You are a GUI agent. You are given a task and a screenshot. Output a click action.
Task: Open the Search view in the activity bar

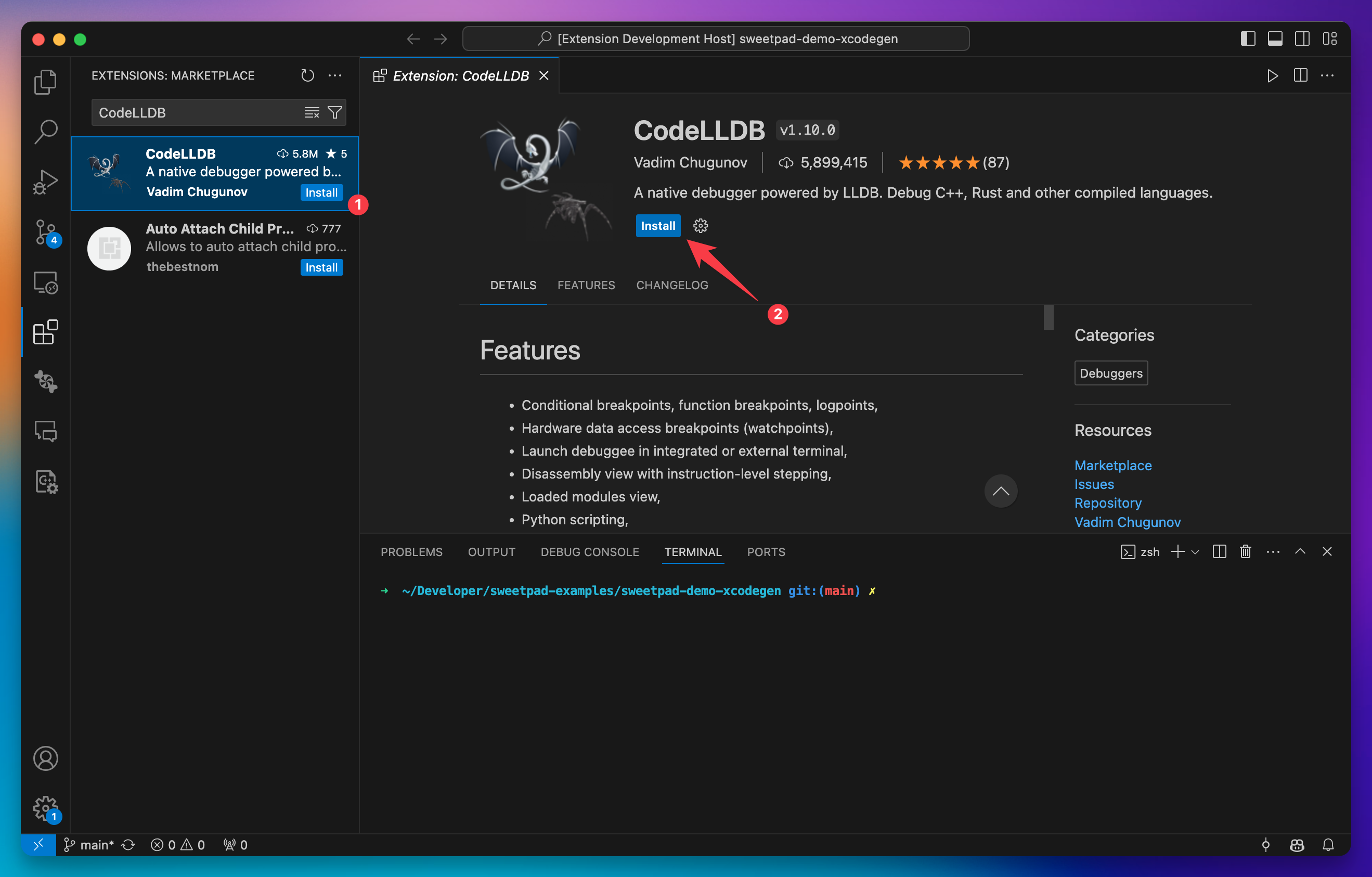coord(46,131)
